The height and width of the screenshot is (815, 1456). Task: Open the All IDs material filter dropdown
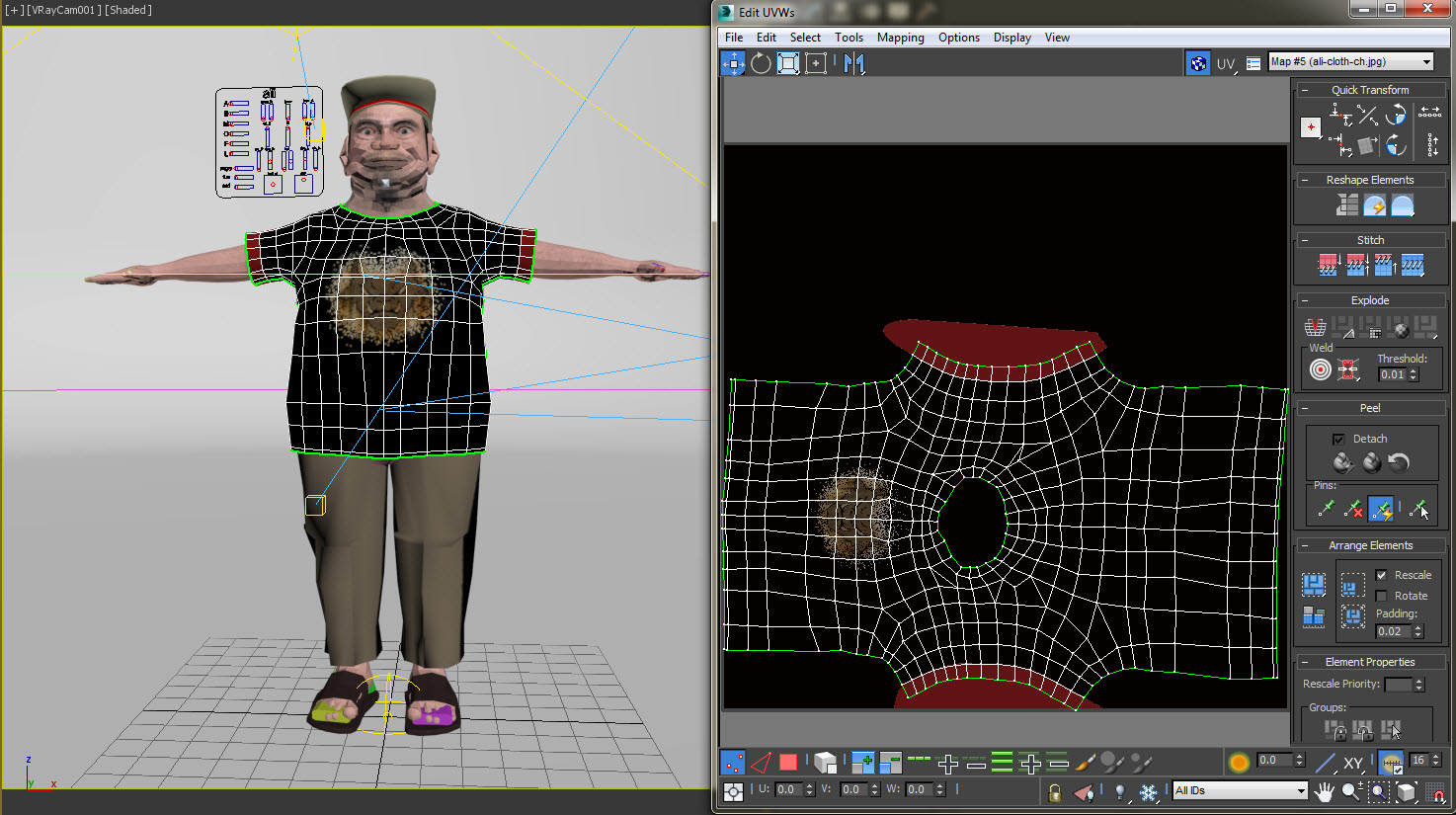1302,790
